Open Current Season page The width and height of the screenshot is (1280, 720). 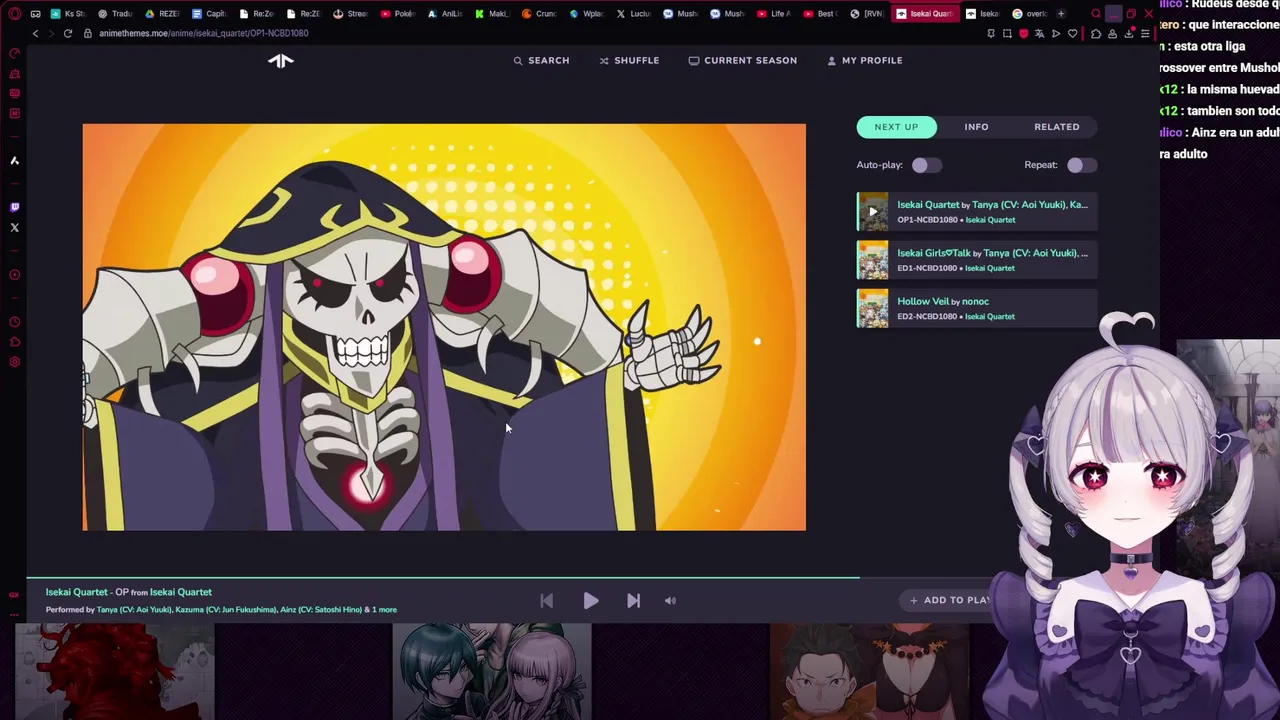(x=743, y=60)
